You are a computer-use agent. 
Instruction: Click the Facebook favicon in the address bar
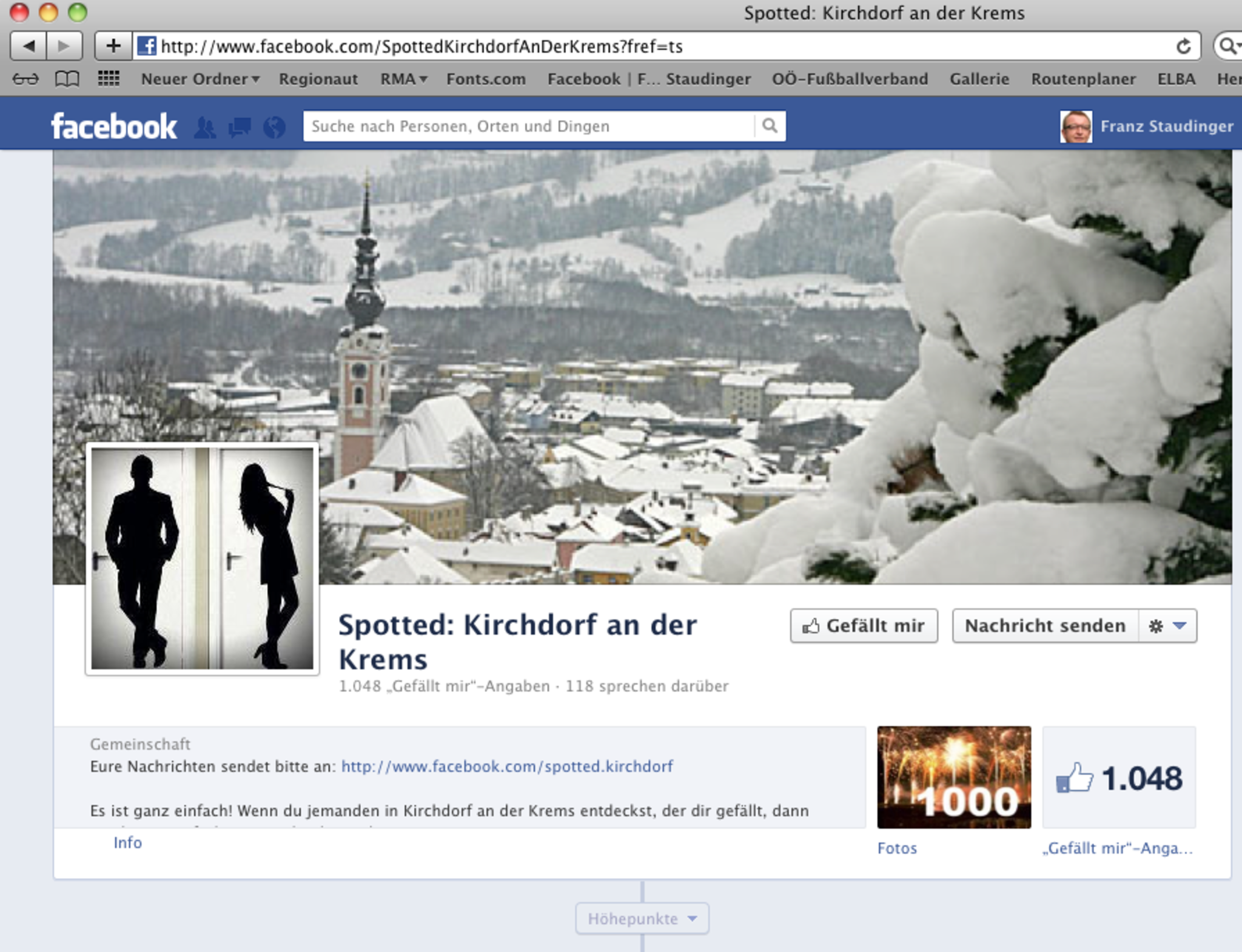146,46
